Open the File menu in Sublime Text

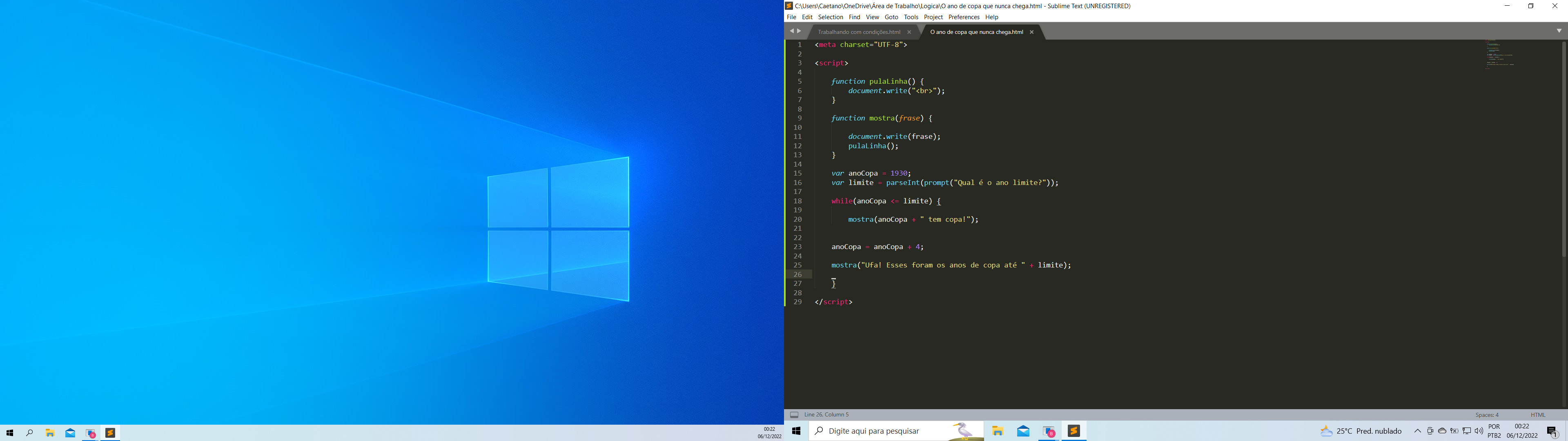pyautogui.click(x=791, y=17)
